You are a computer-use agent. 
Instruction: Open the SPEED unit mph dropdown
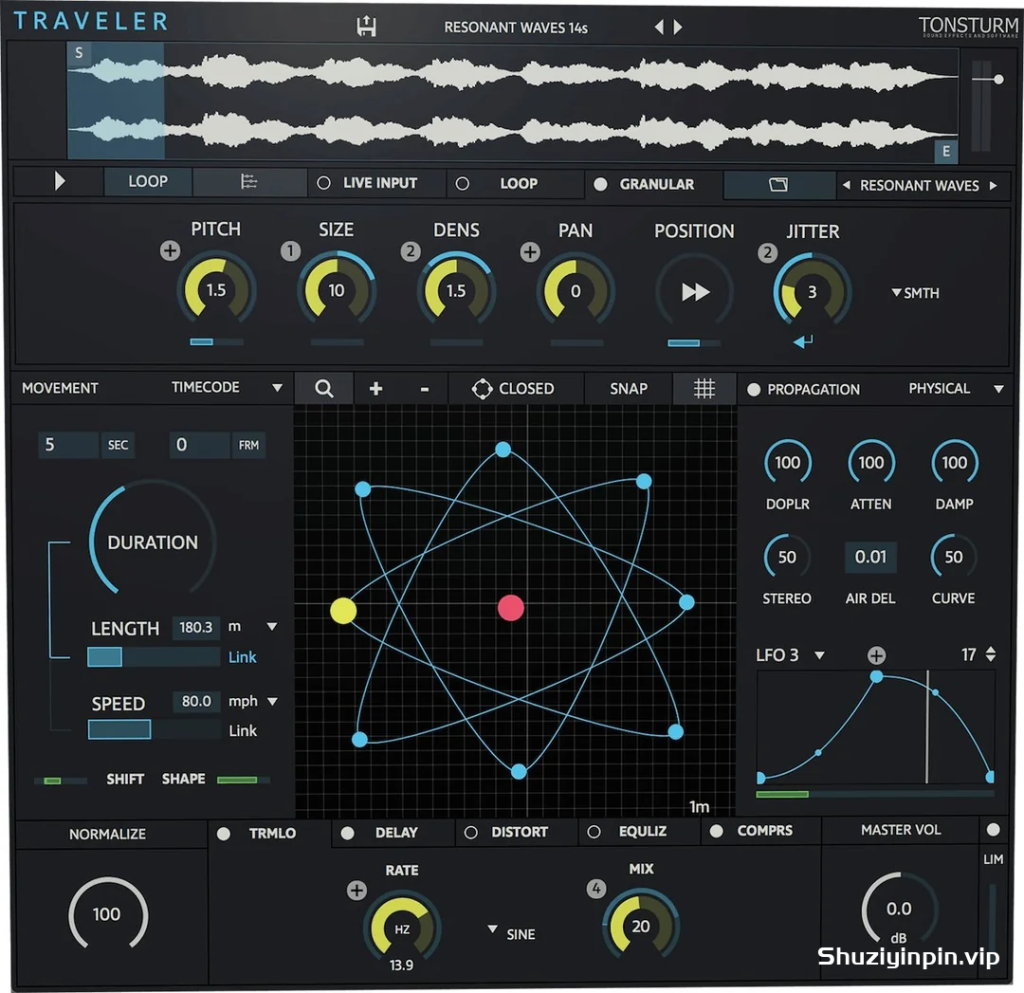(x=273, y=702)
